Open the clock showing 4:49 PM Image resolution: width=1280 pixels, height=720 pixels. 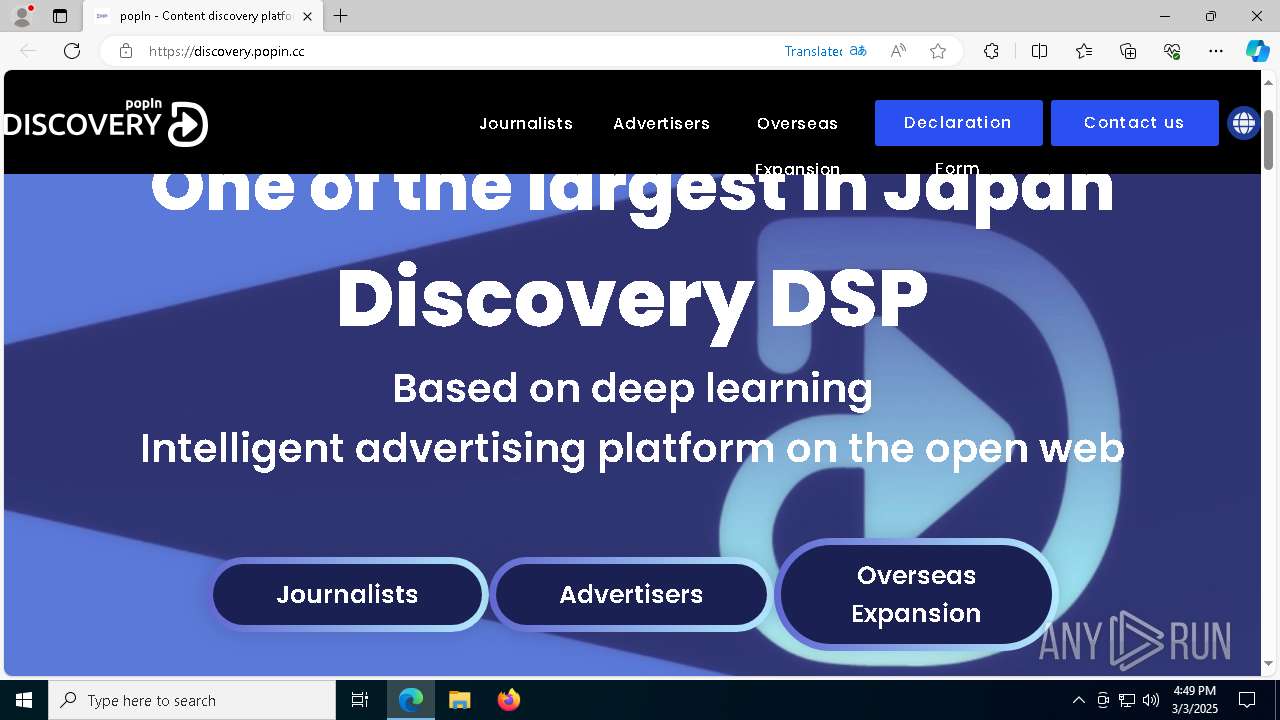(x=1195, y=700)
